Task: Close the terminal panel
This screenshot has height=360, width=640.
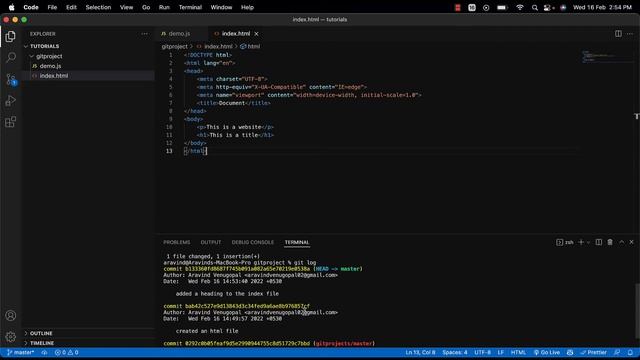Action: 631,242
